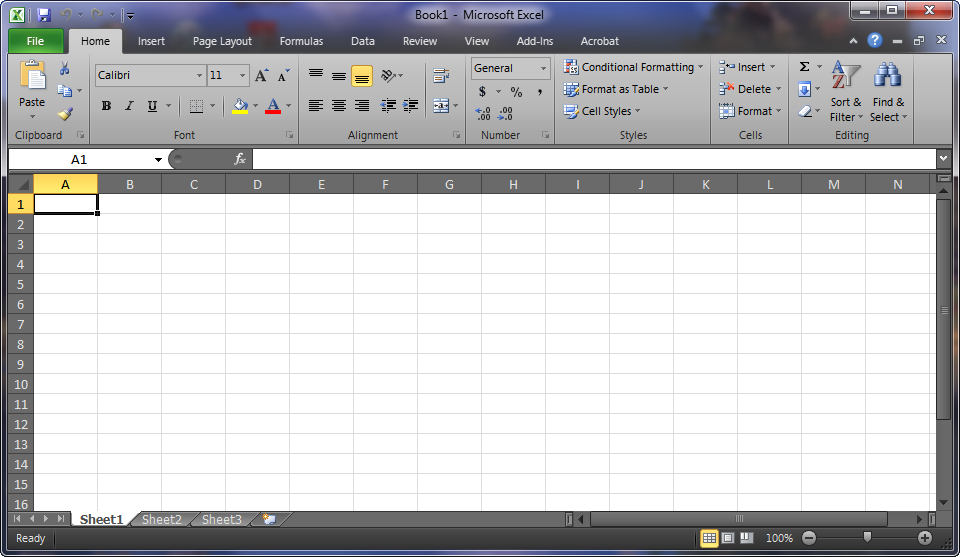The width and height of the screenshot is (960, 557).
Task: Toggle the Wrap Text button
Action: coord(441,76)
